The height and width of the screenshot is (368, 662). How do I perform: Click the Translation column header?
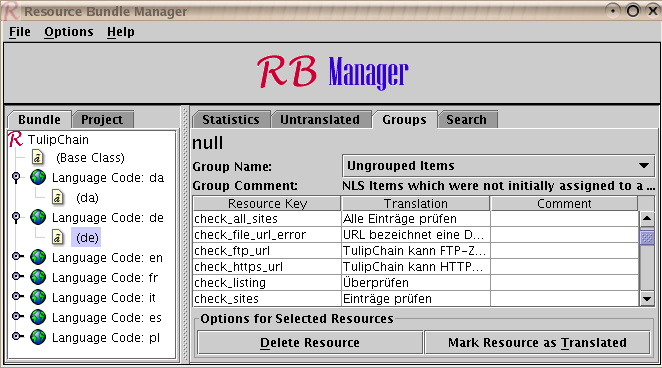[x=415, y=203]
